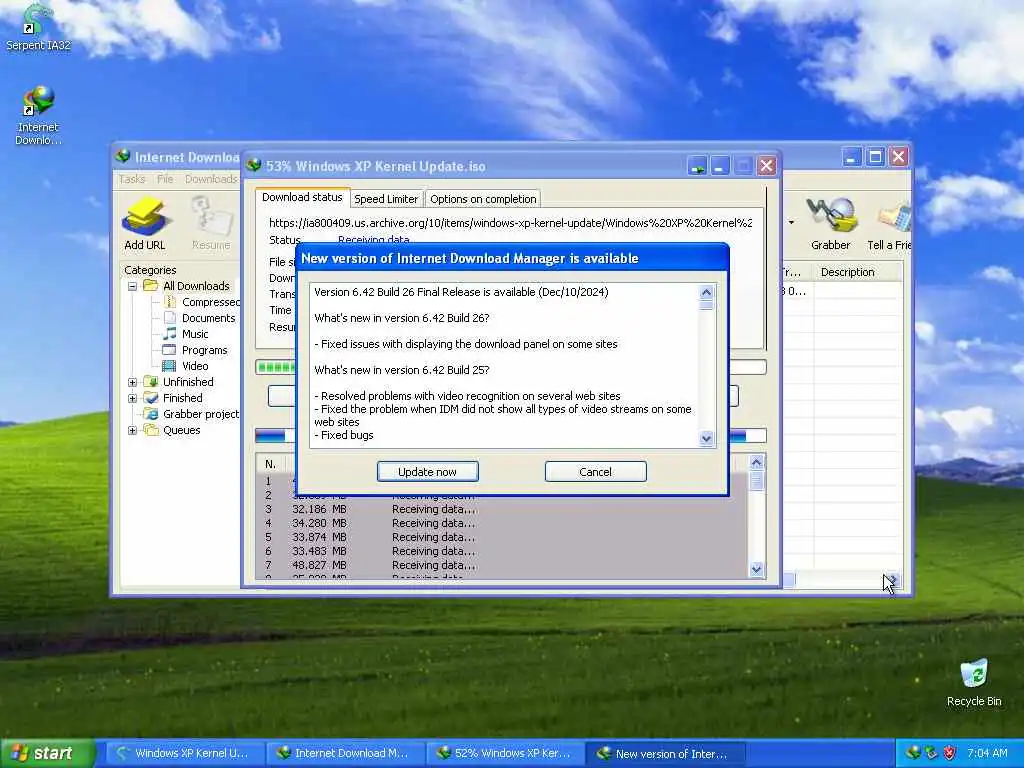Select connection row 5 with 33.874 MB
The image size is (1024, 768).
503,537
